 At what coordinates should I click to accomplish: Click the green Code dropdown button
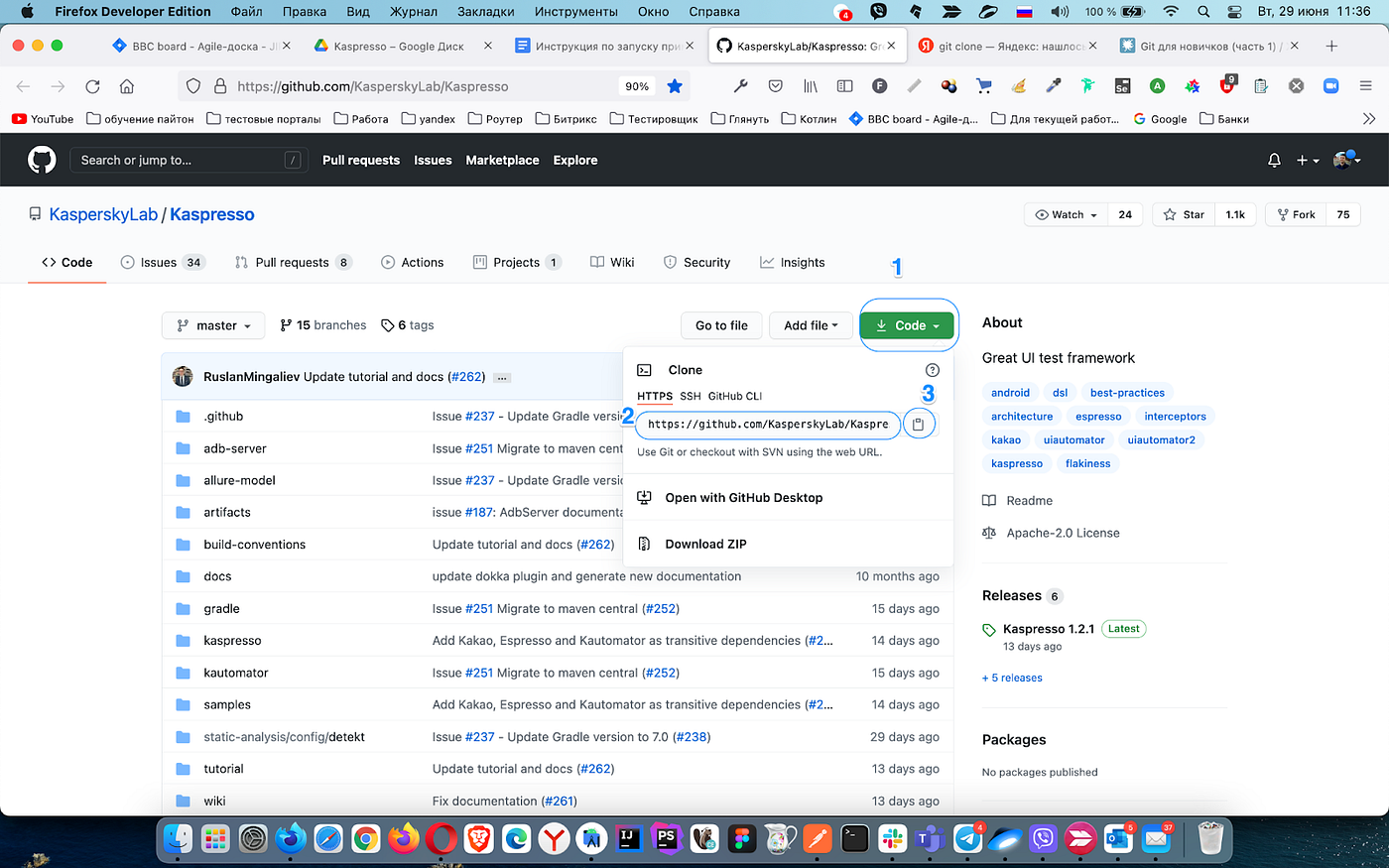coord(907,325)
